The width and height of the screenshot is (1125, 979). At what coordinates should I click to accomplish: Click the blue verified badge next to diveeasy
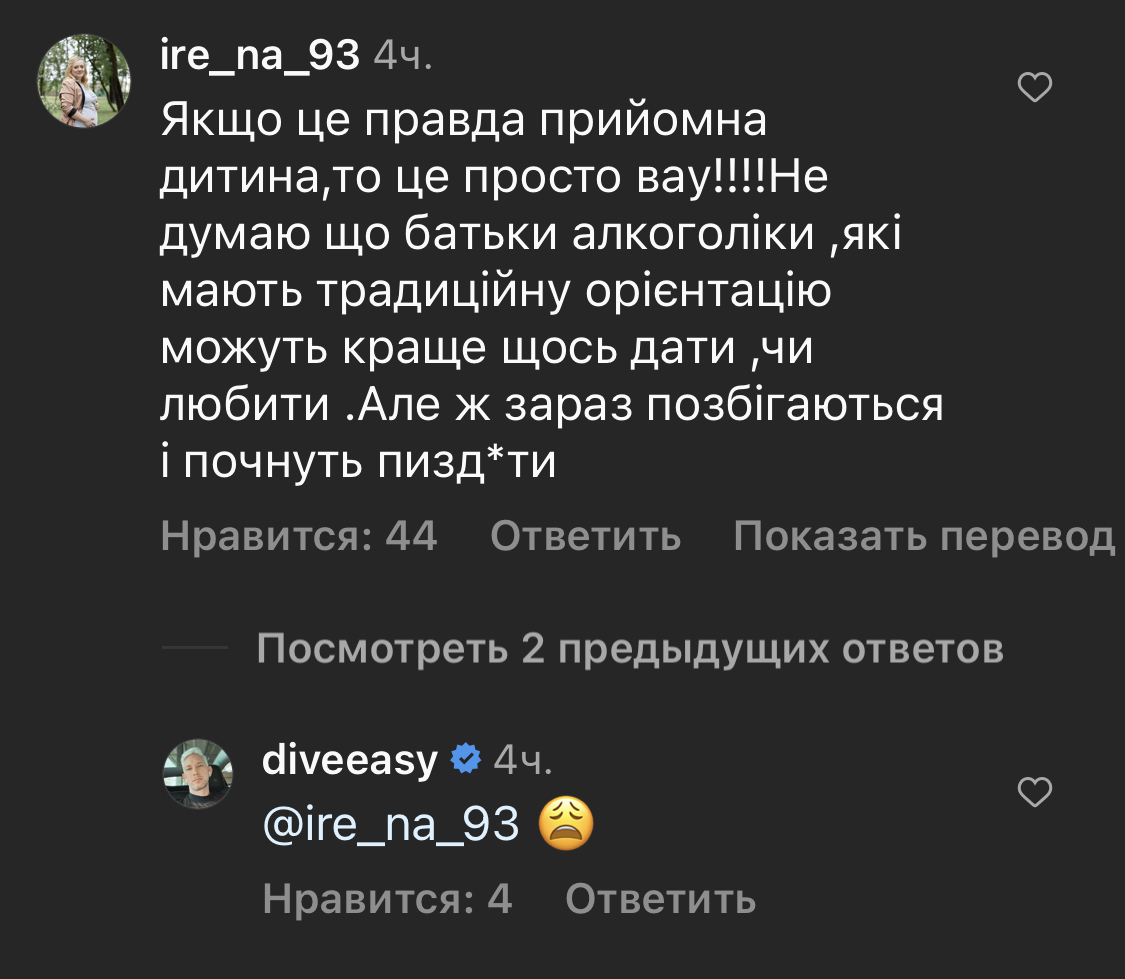465,760
